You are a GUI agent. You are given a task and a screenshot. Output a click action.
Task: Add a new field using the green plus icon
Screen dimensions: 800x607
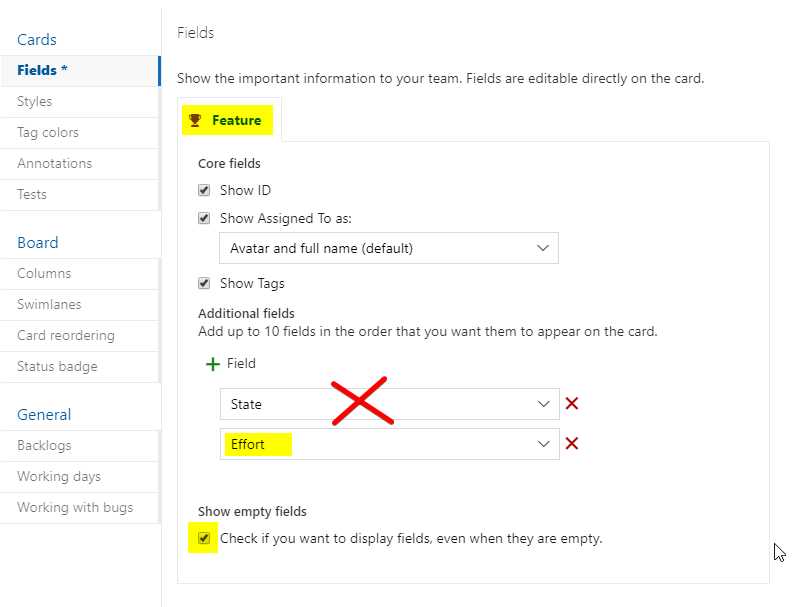click(x=213, y=363)
